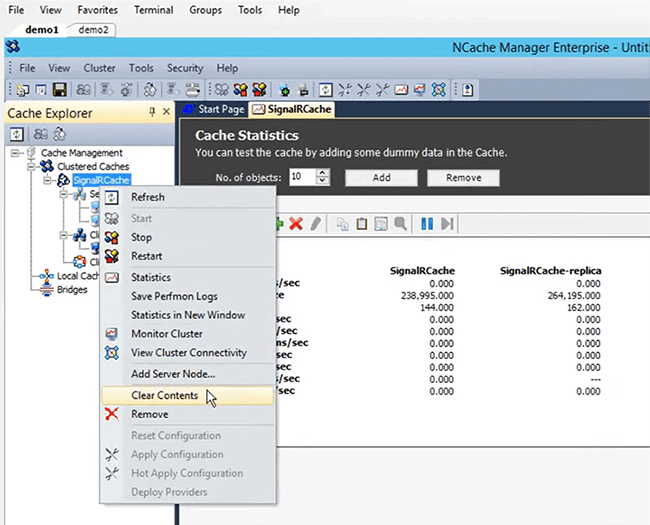This screenshot has height=525, width=650.
Task: Pin the Cache Explorer panel
Action: 152,112
